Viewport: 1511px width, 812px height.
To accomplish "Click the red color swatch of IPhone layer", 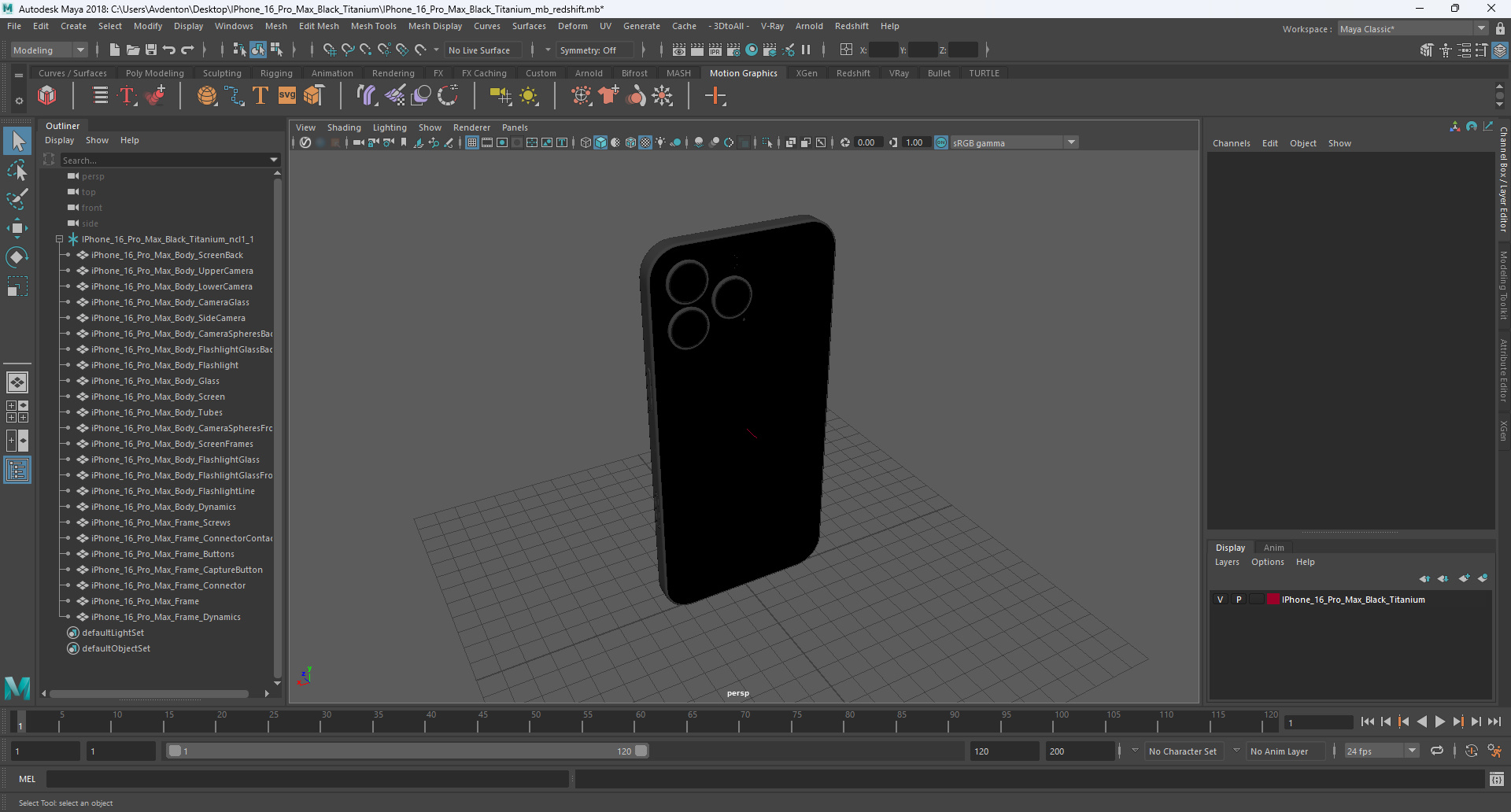I will tap(1273, 600).
